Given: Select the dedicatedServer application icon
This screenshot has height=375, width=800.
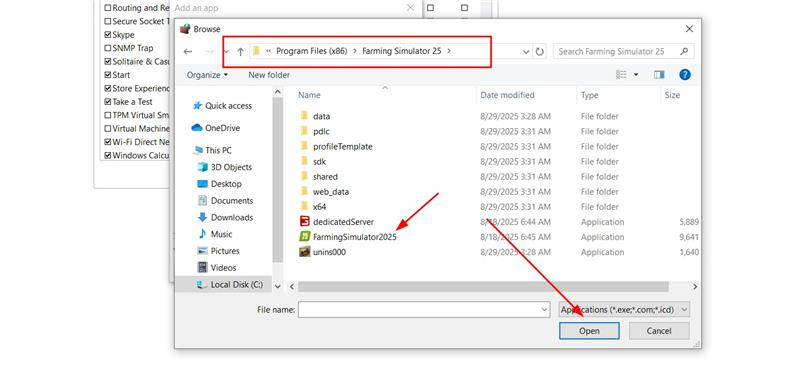Looking at the screenshot, I should [x=305, y=222].
